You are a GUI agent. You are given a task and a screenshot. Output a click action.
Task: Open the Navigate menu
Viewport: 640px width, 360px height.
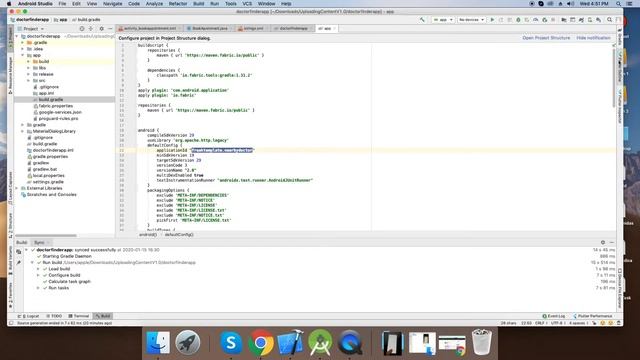point(112,4)
